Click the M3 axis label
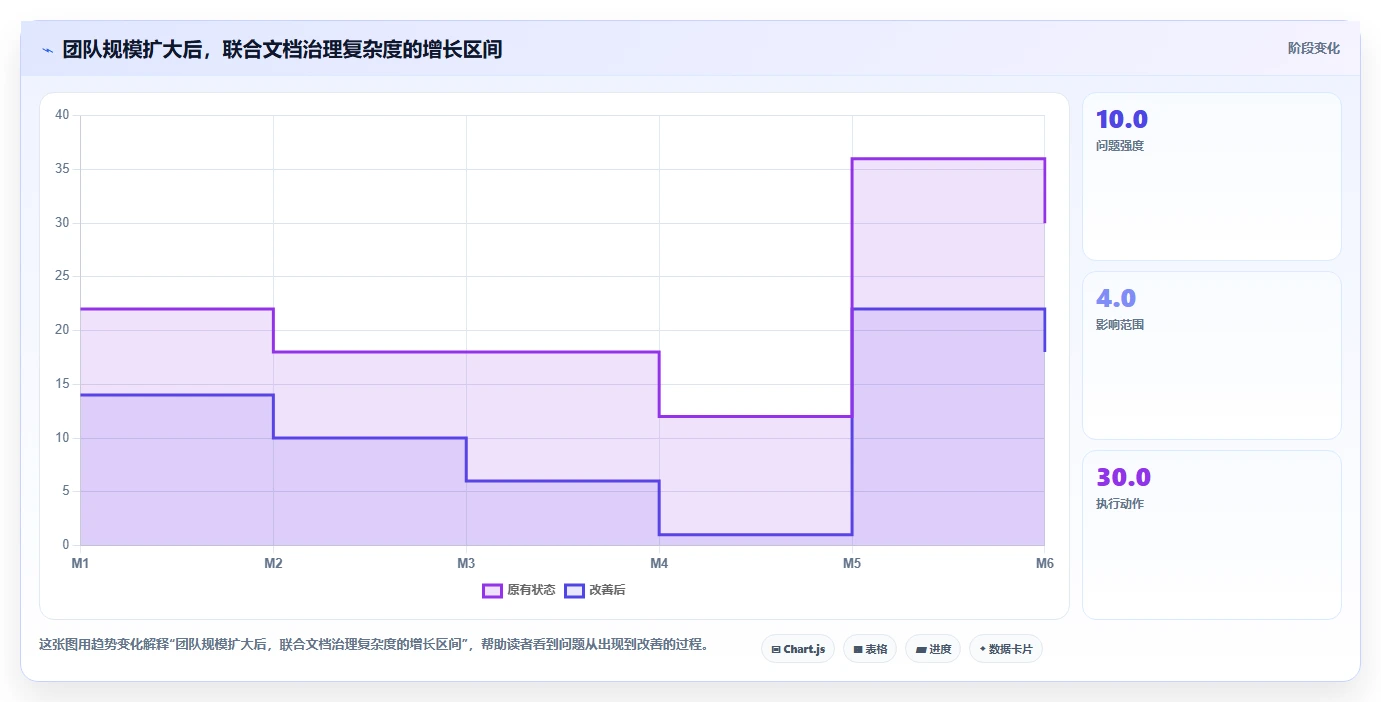1381x702 pixels. click(x=466, y=563)
